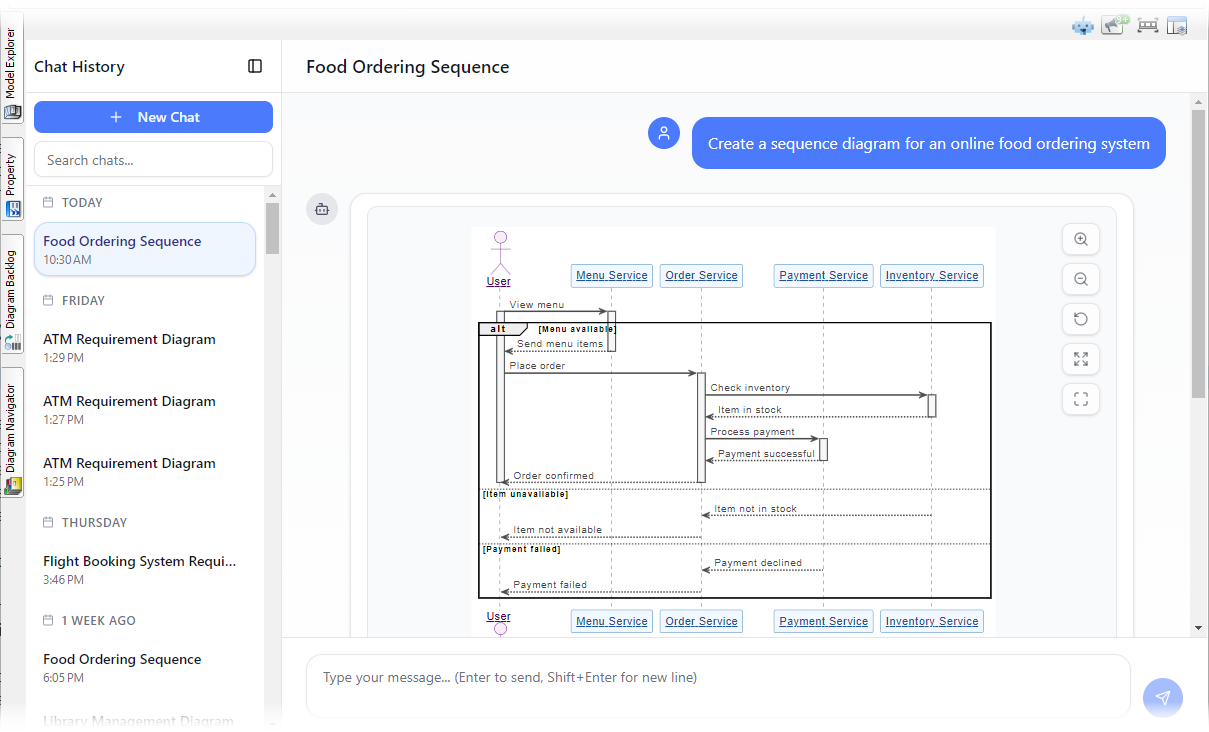Zoom out of the sequence diagram
Screen dimensions: 1209x732
1080,279
